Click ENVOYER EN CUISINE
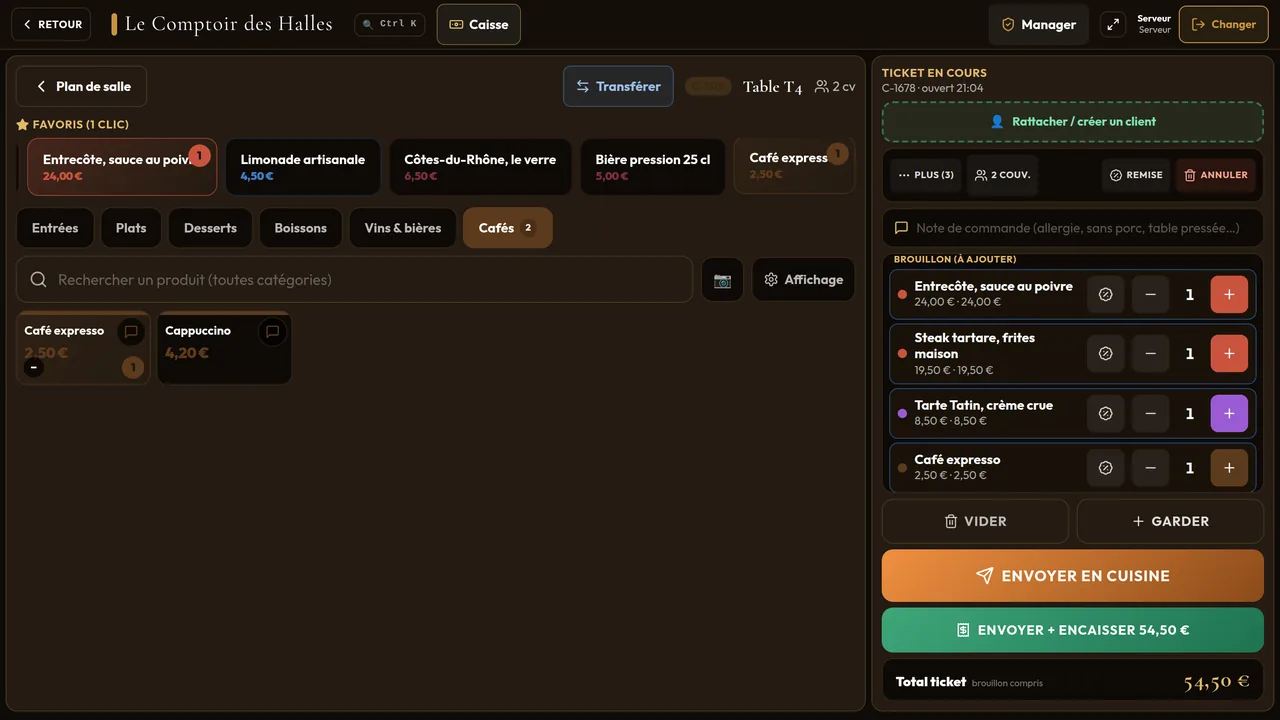The height and width of the screenshot is (720, 1280). pos(1072,576)
